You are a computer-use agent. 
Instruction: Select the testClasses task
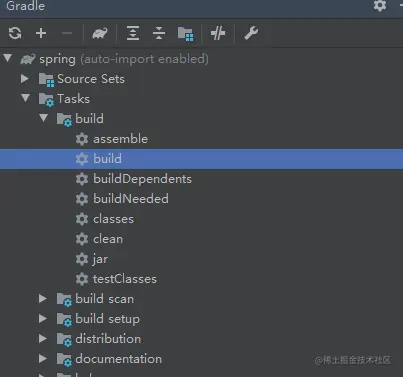(x=201, y=279)
